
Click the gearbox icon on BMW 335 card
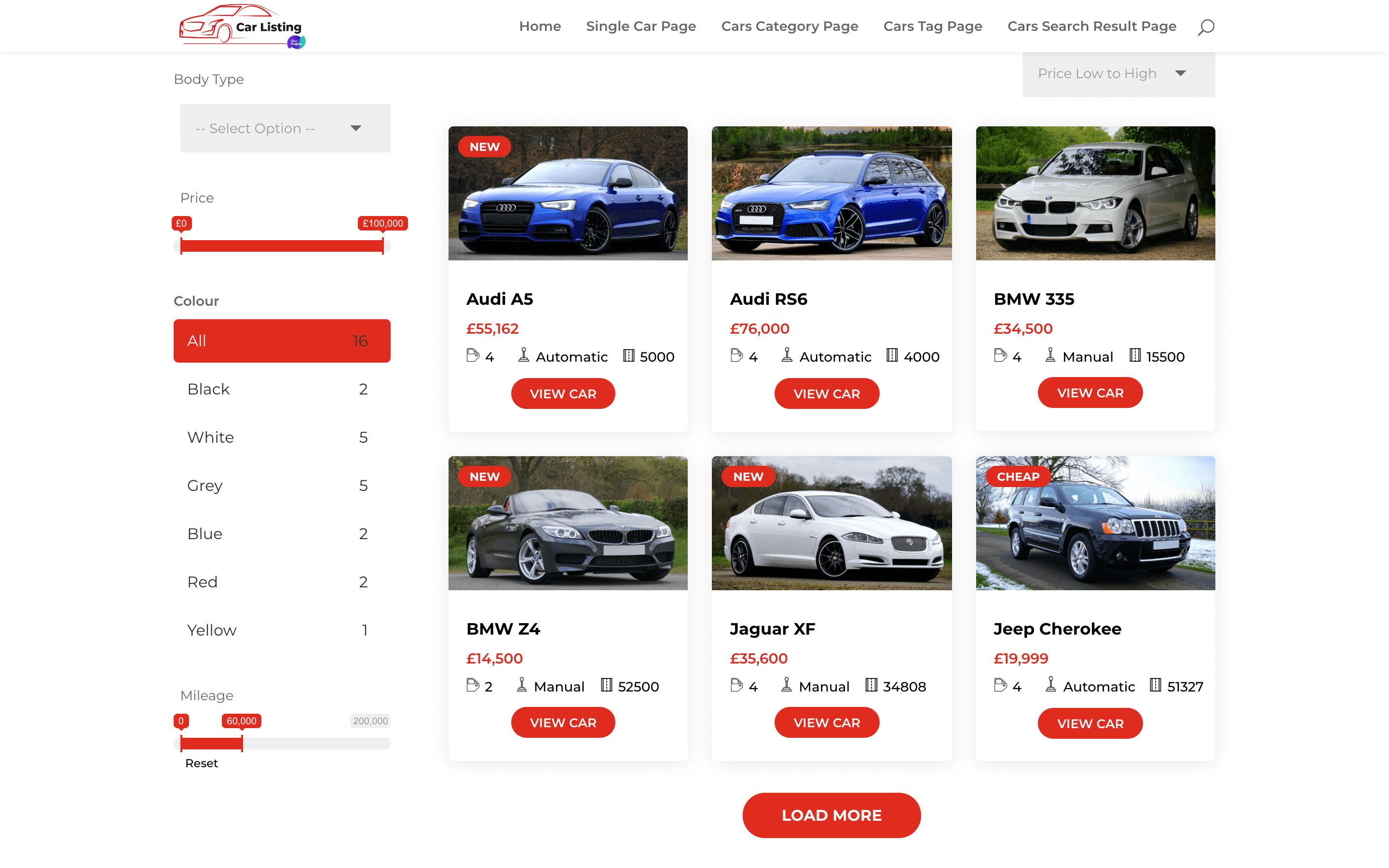point(1050,355)
